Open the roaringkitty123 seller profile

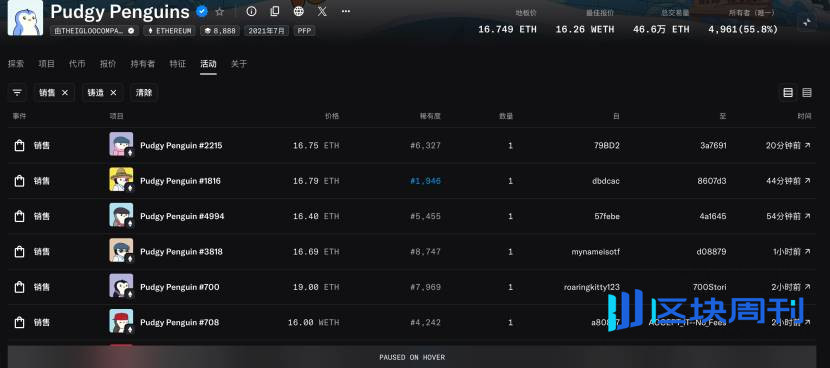pyautogui.click(x=592, y=287)
